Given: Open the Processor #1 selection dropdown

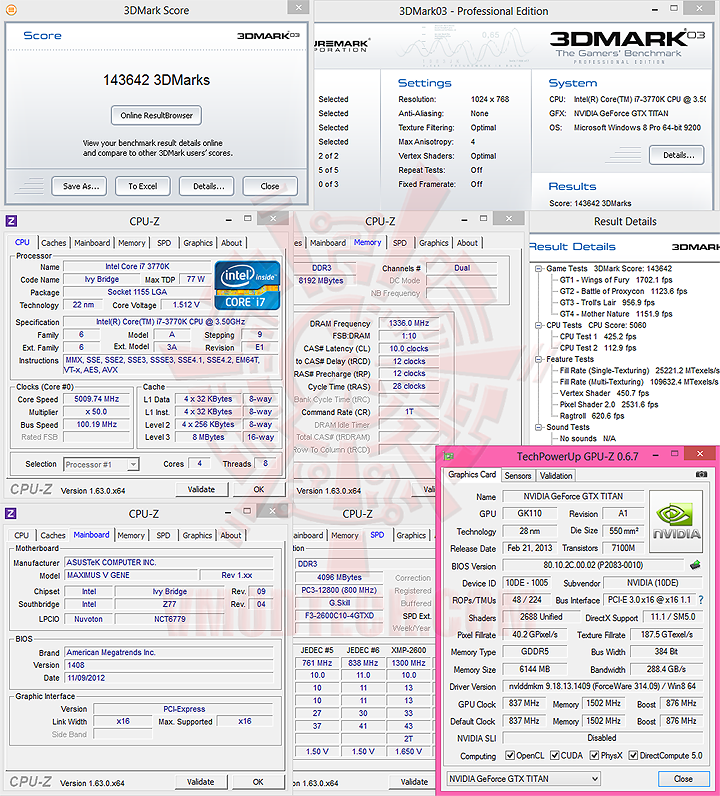Looking at the screenshot, I should 102,464.
